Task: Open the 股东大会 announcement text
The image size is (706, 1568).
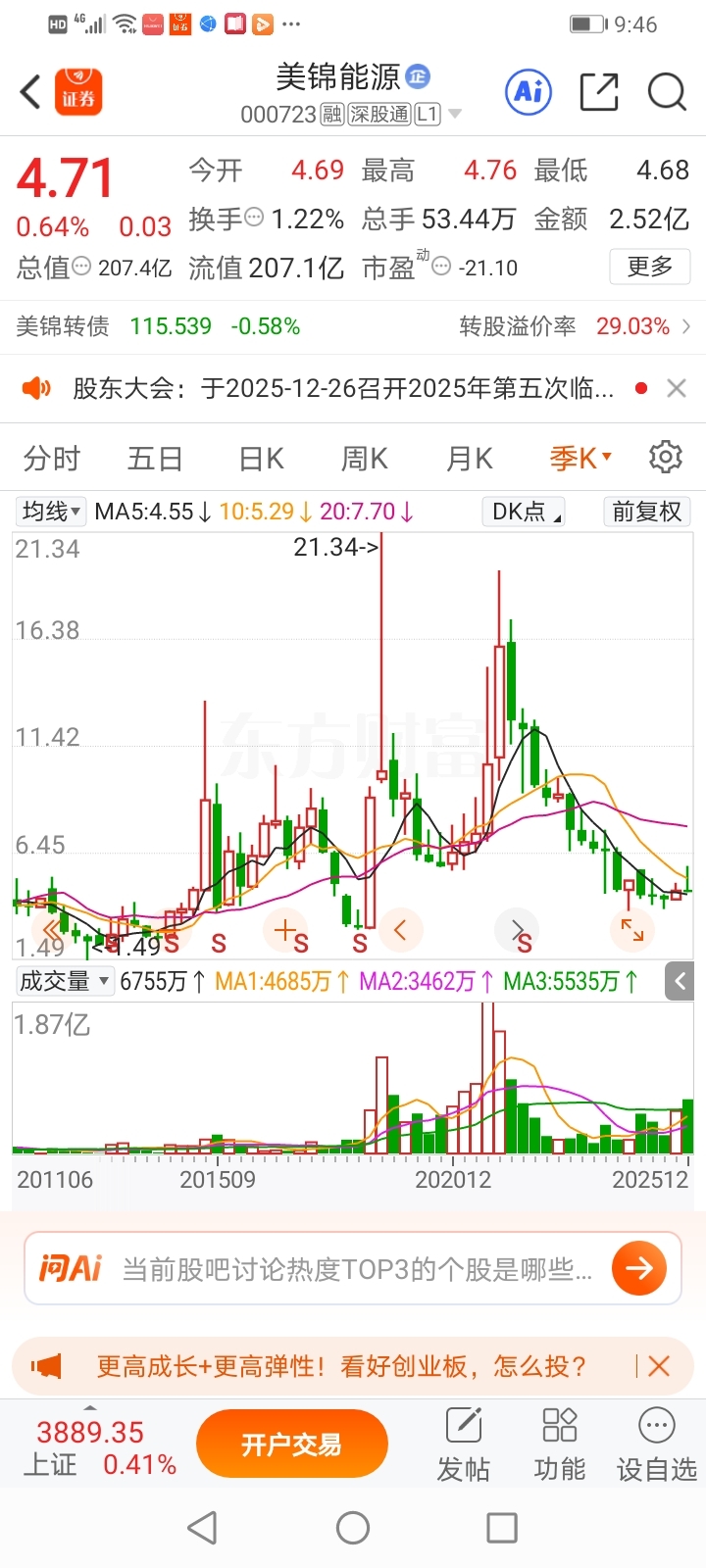Action: [x=343, y=389]
